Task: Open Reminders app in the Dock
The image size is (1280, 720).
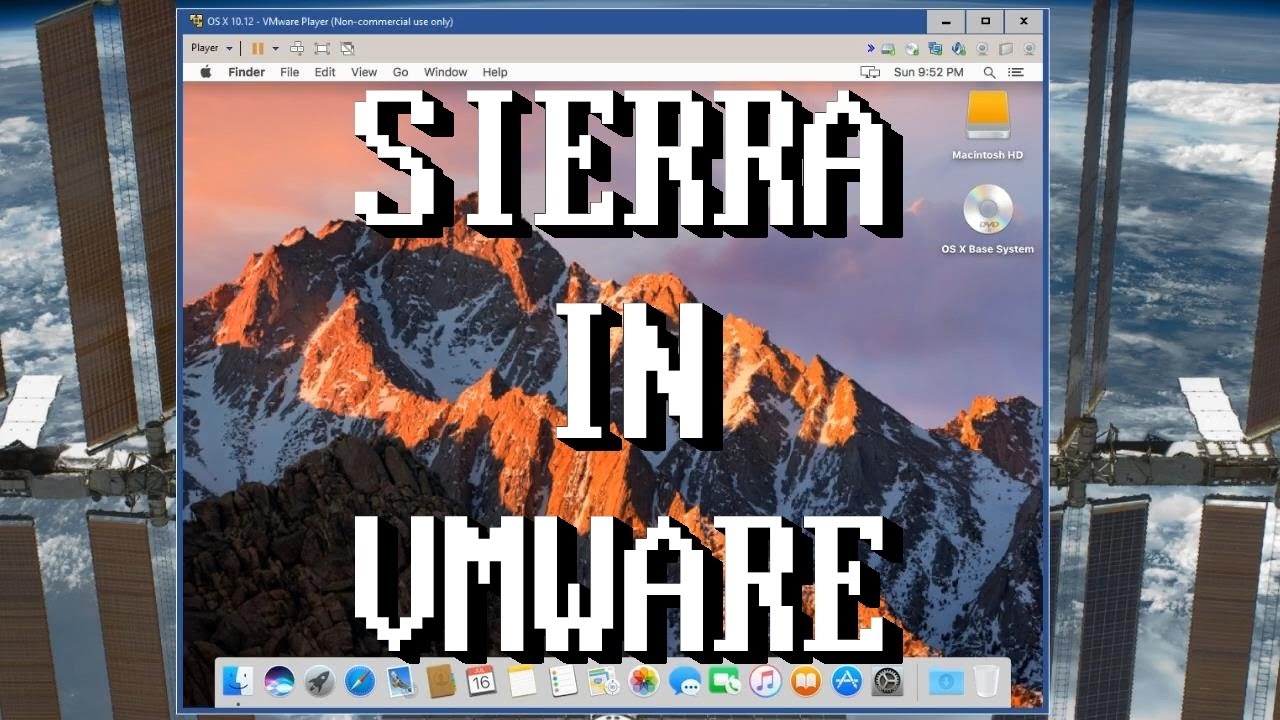Action: (563, 681)
